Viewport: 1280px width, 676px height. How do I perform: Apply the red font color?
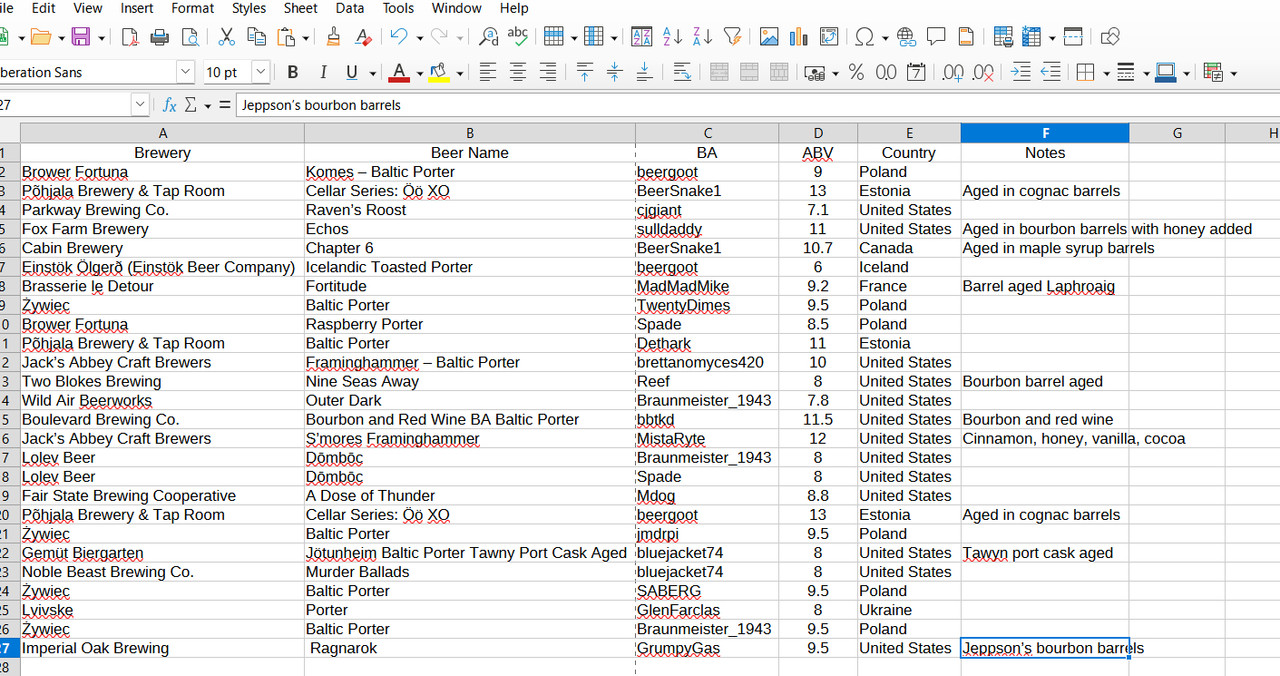point(399,72)
